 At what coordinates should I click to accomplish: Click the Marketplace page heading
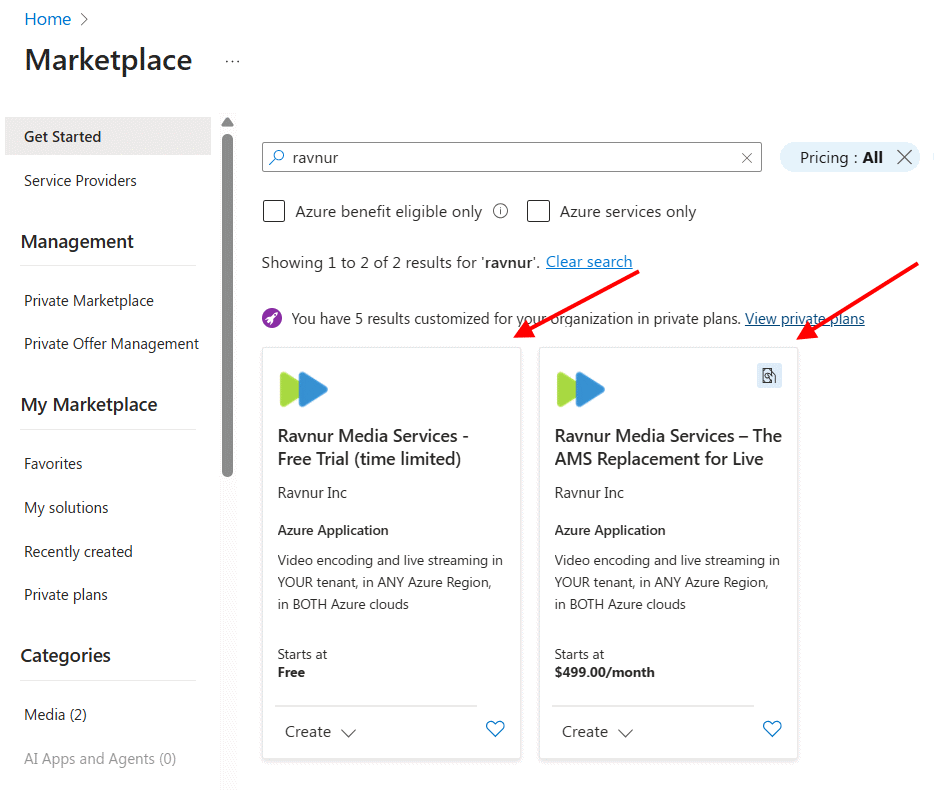(x=108, y=60)
